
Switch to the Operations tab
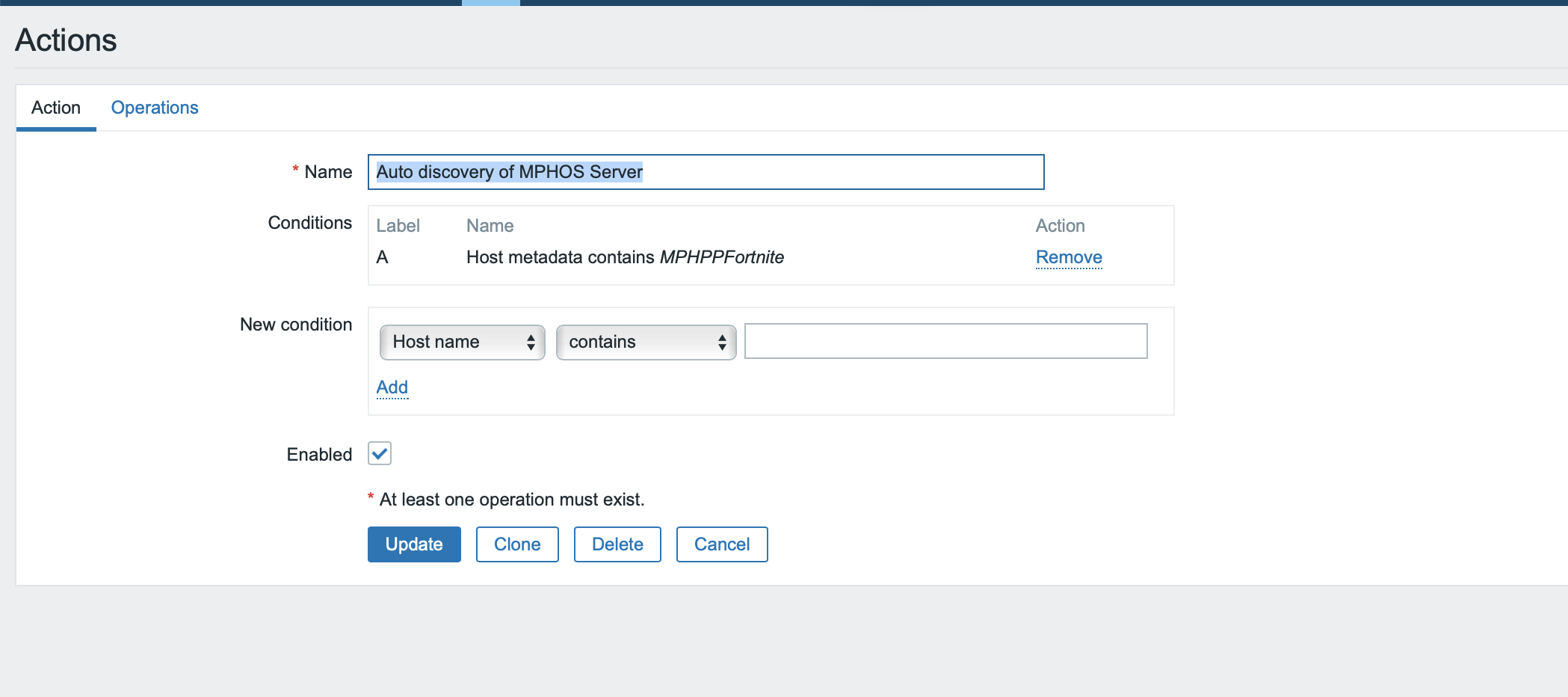pos(155,108)
